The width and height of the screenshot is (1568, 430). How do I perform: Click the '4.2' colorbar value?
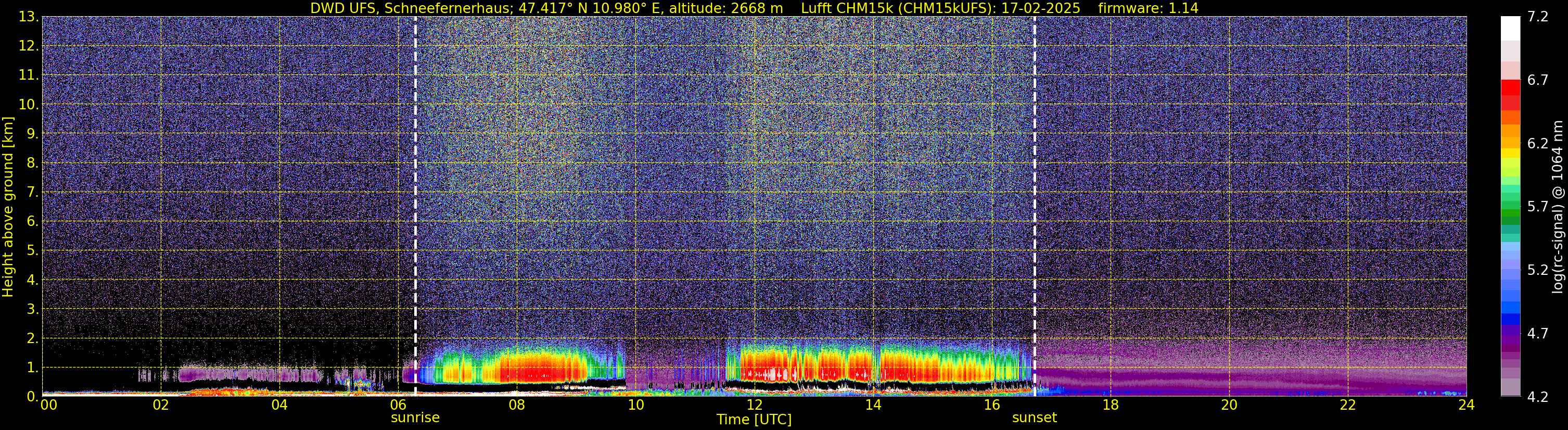click(1538, 397)
